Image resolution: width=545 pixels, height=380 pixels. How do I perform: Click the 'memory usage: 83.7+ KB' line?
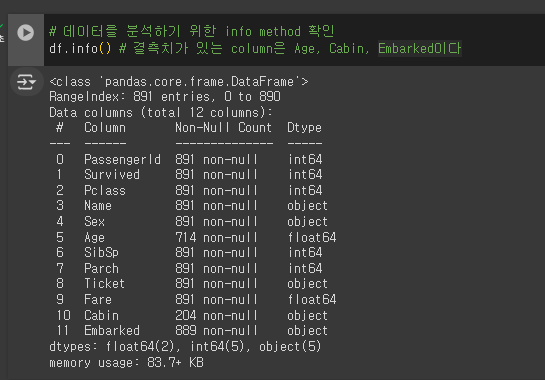[126, 363]
